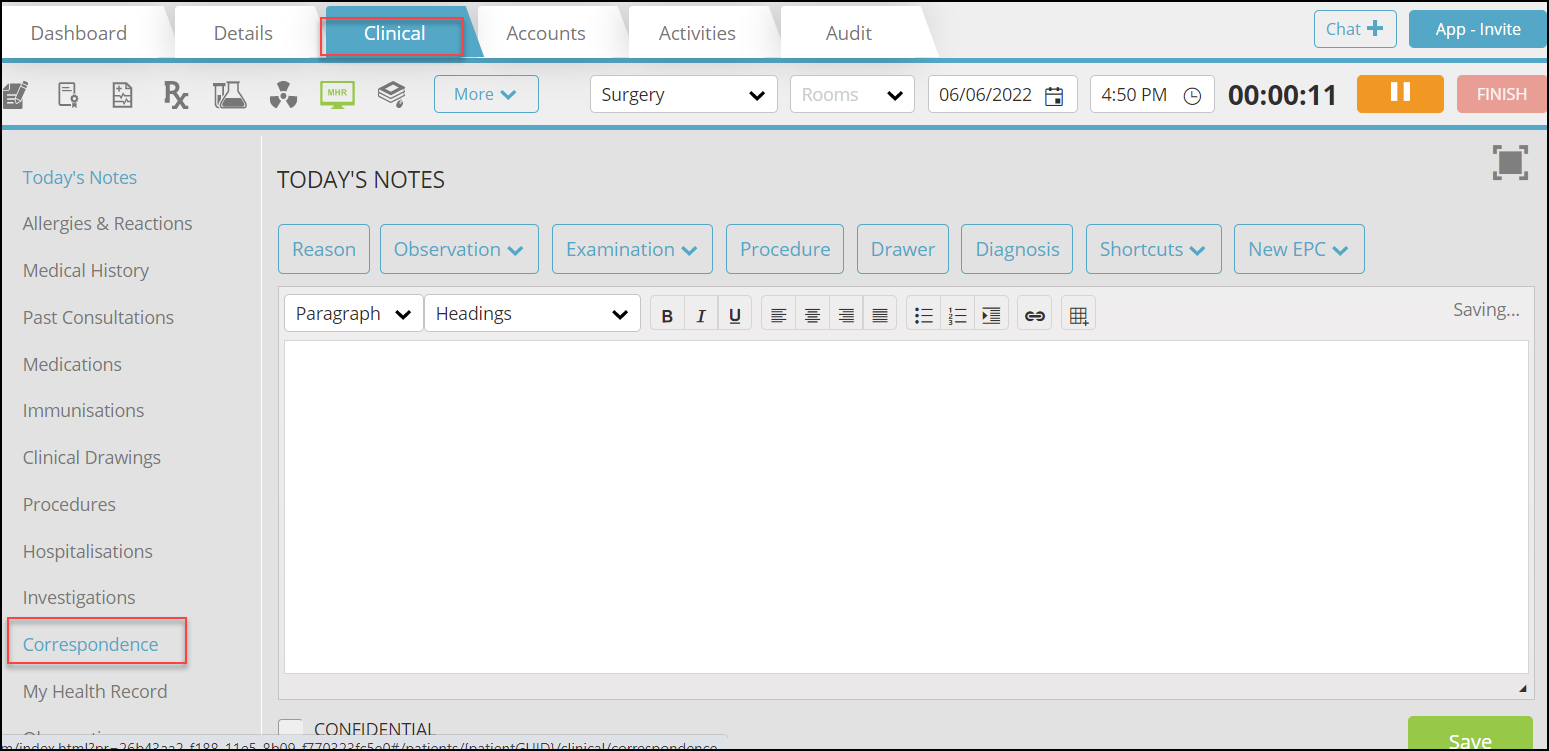Expand the Shortcuts dropdown button
The width and height of the screenshot is (1549, 751).
1153,249
